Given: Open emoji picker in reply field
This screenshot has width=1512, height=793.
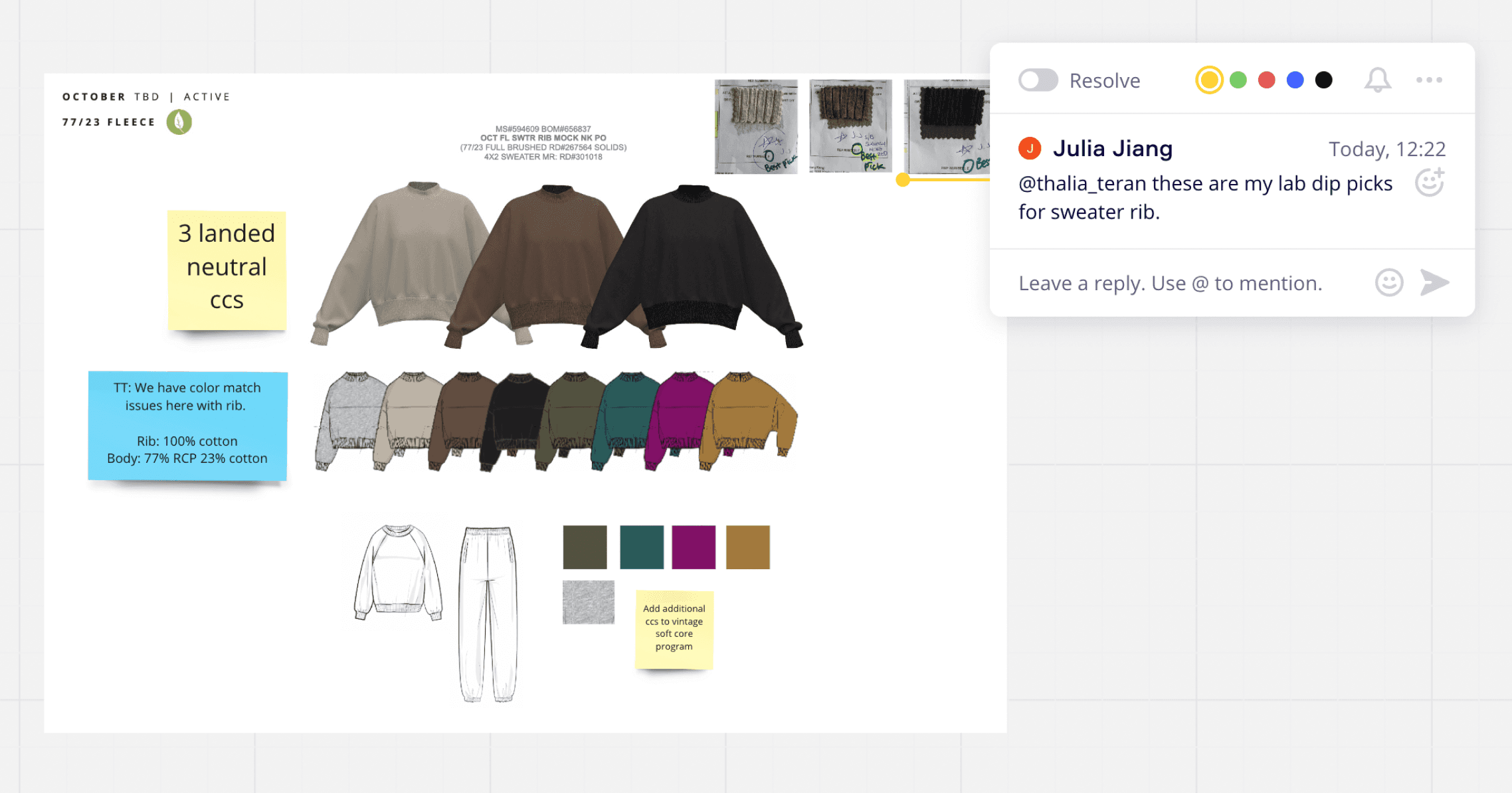Looking at the screenshot, I should tap(1389, 283).
